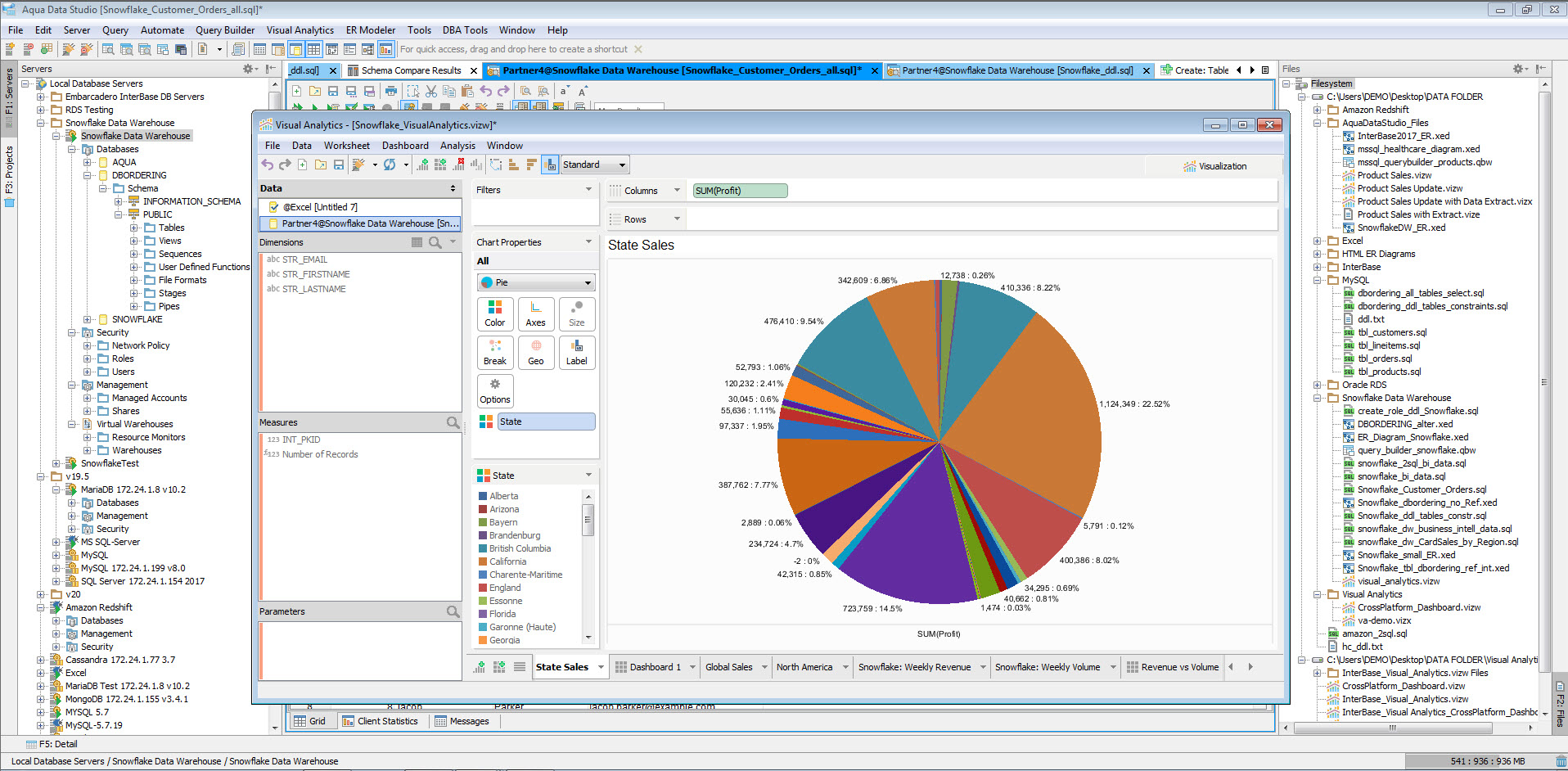Screen dimensions: 1568x771
Task: Open the State legend dropdown arrow
Action: coord(588,475)
